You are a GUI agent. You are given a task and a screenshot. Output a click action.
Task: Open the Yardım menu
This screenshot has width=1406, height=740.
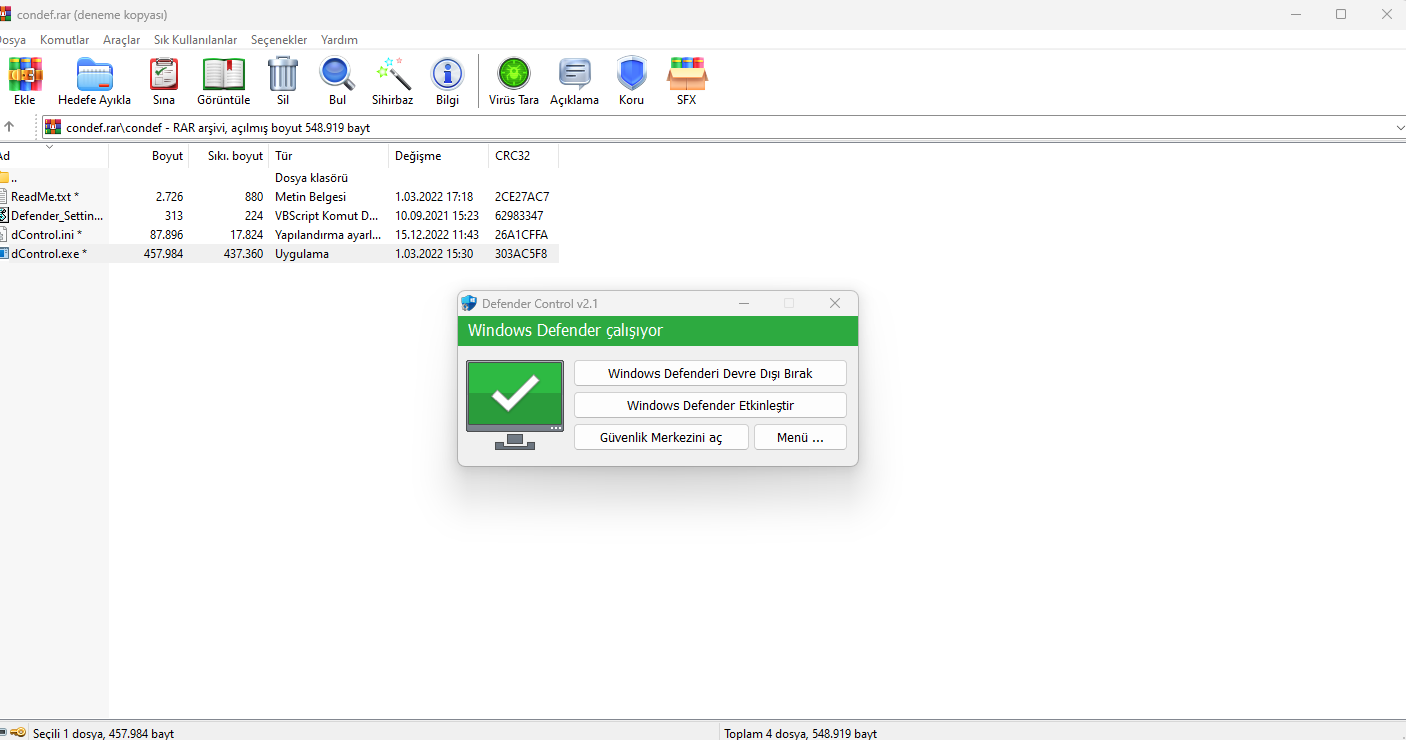coord(339,40)
